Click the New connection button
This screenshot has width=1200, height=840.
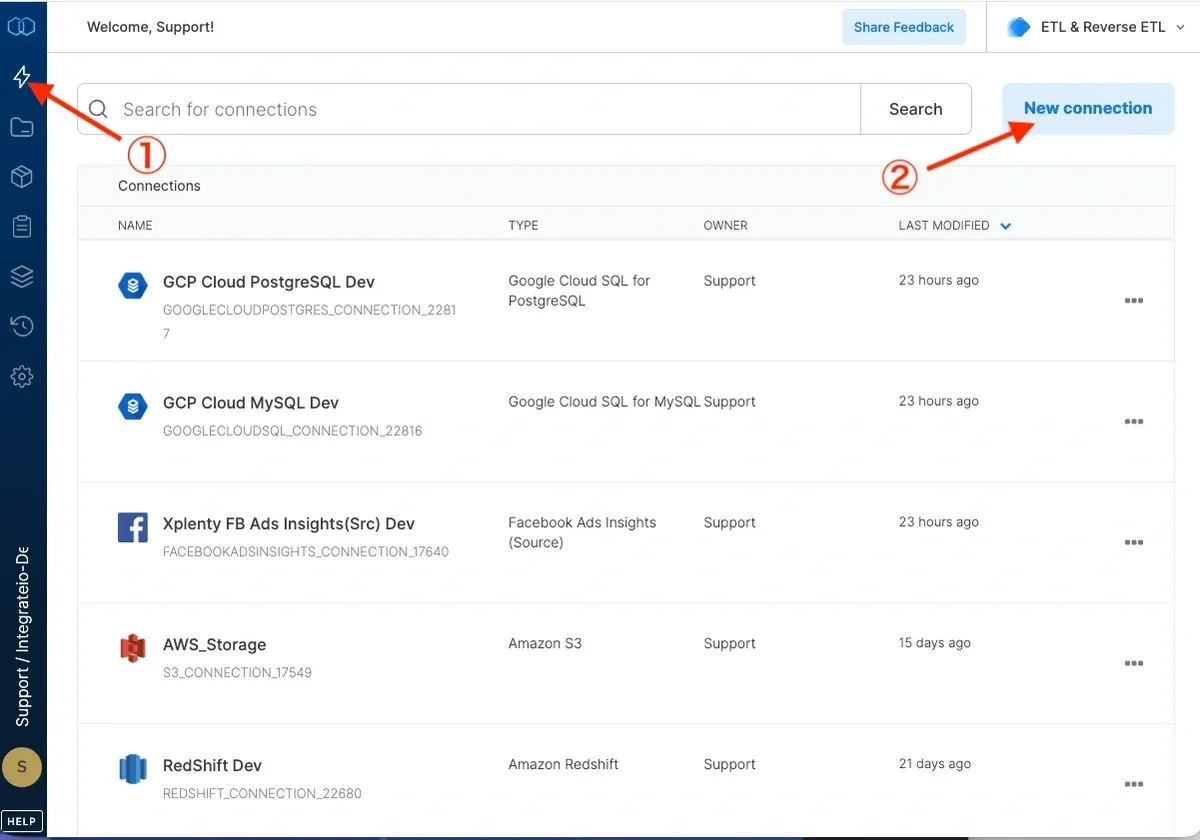click(x=1087, y=108)
